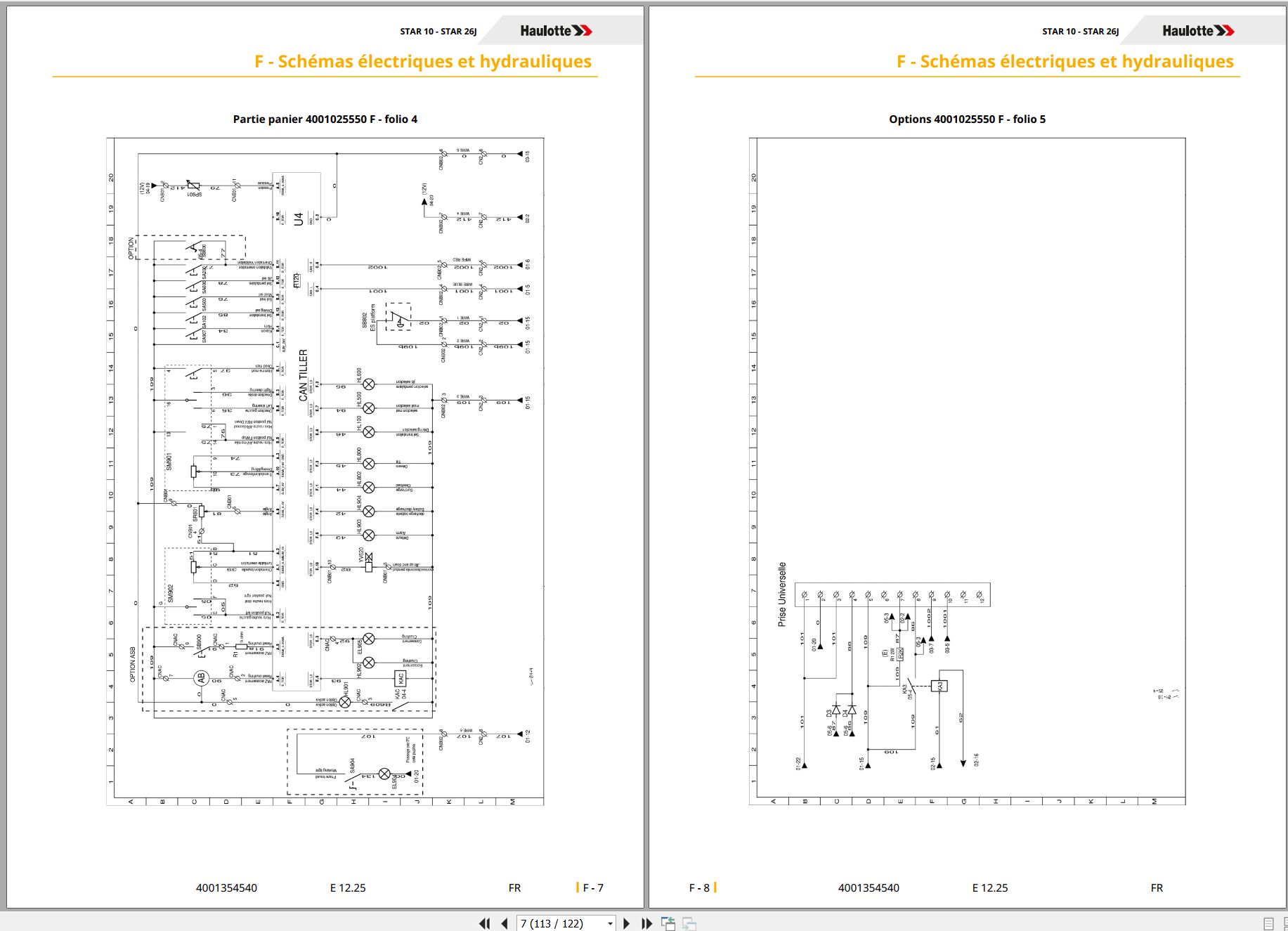Go to the next page
The height and width of the screenshot is (931, 1288).
pos(627,923)
